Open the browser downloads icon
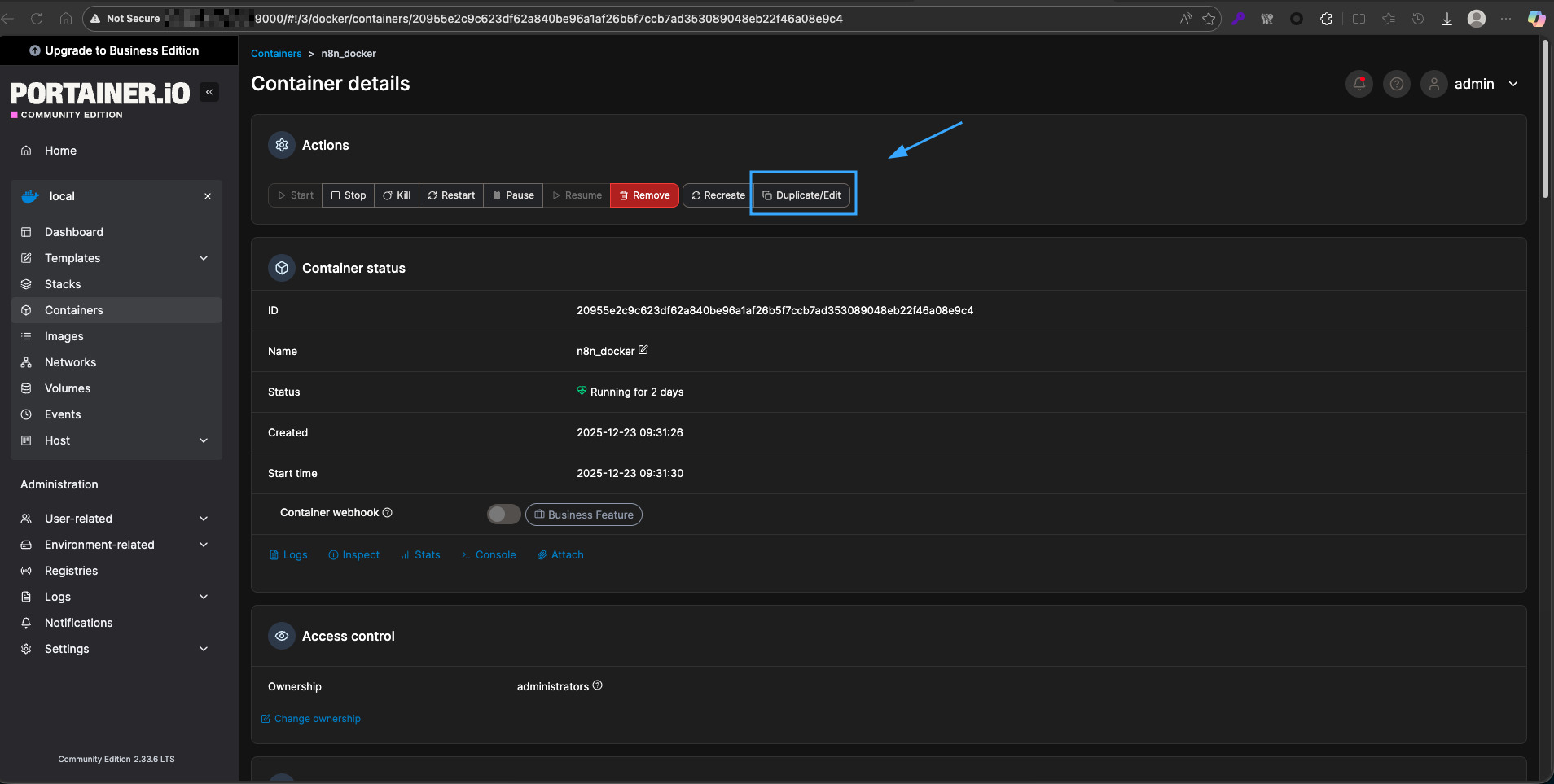The height and width of the screenshot is (784, 1554). pos(1446,19)
